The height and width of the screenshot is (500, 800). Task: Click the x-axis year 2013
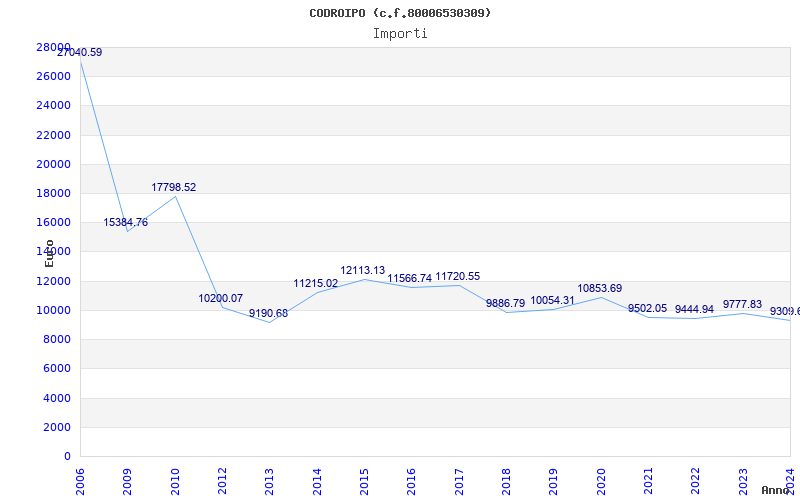click(x=270, y=482)
